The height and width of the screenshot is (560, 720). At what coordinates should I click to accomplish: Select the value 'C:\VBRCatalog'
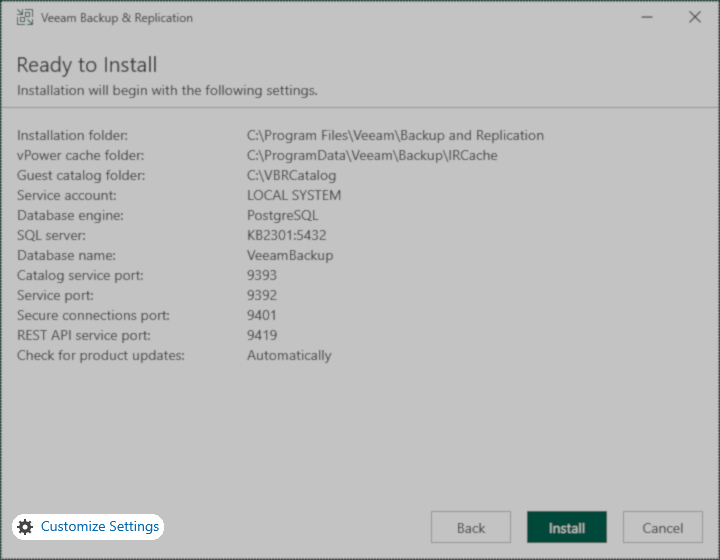(292, 175)
